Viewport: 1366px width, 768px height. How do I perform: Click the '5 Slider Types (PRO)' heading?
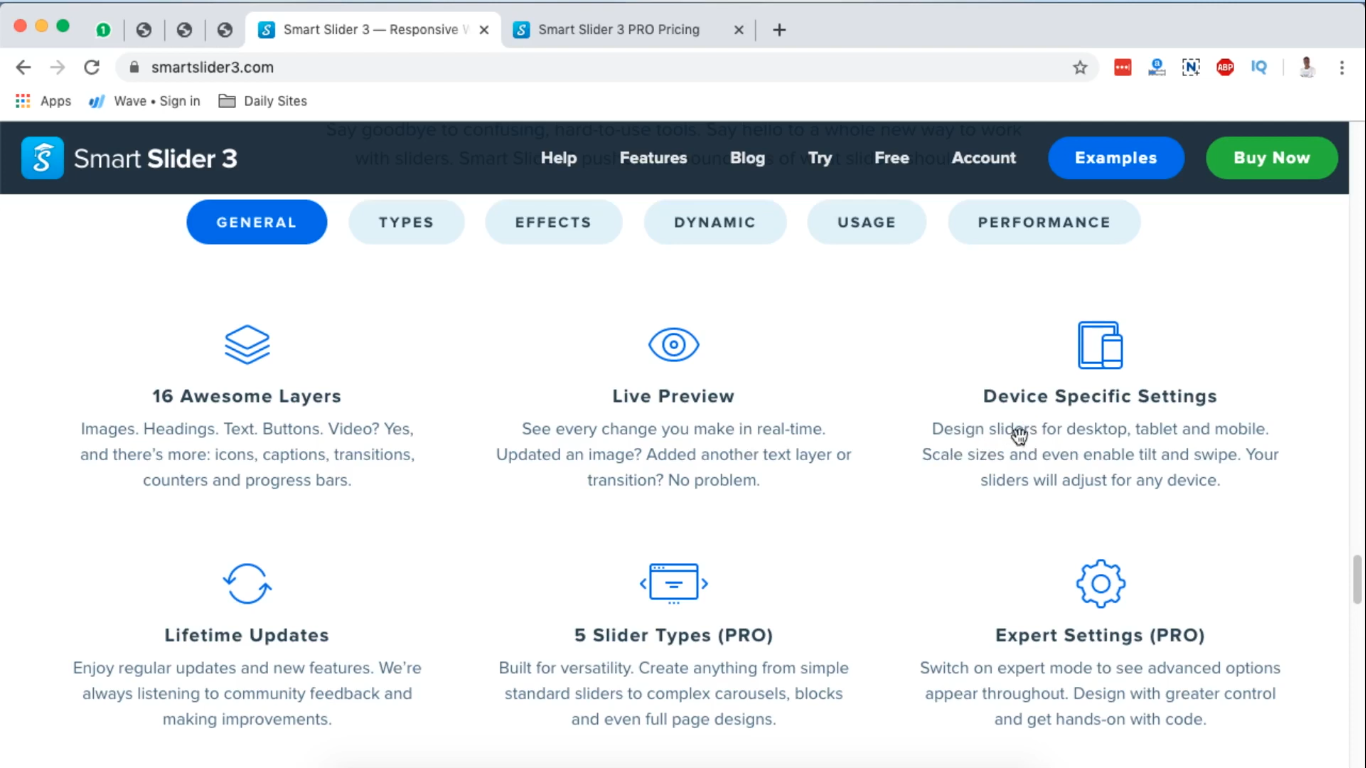pos(674,635)
